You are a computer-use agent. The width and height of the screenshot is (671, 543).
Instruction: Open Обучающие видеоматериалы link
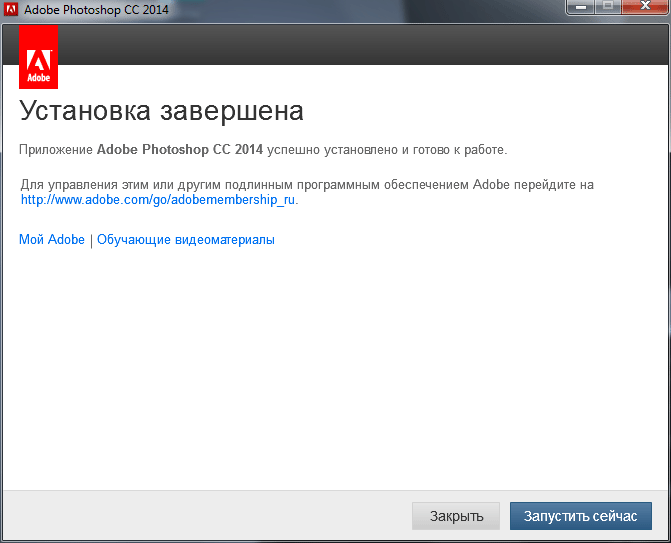[x=185, y=240]
